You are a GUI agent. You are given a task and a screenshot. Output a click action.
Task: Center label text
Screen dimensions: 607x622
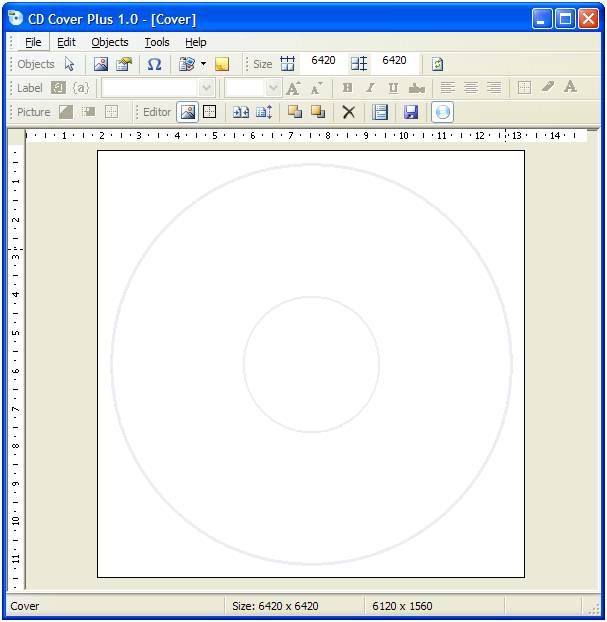471,88
